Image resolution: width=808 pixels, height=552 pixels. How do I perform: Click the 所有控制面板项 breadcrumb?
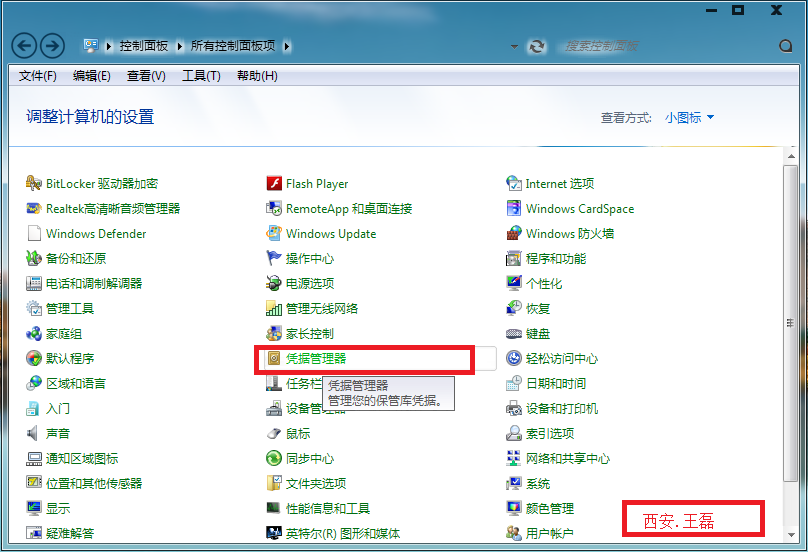pos(233,46)
